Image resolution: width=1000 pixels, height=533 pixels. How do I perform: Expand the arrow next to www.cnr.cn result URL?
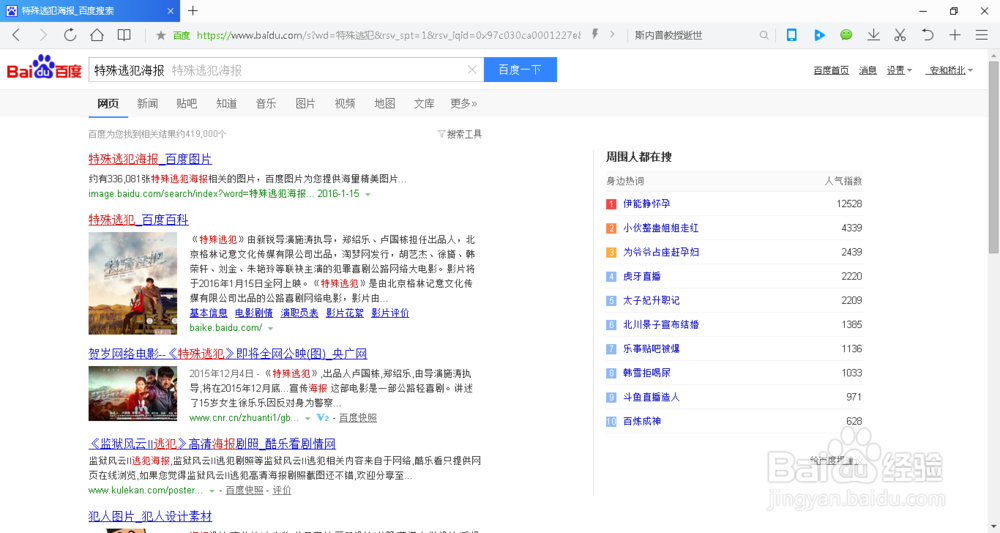(308, 418)
